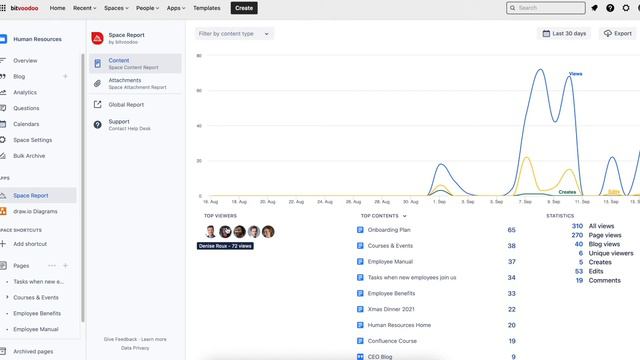
Task: Click the sidebar vertical scrollbar
Action: [83, 188]
